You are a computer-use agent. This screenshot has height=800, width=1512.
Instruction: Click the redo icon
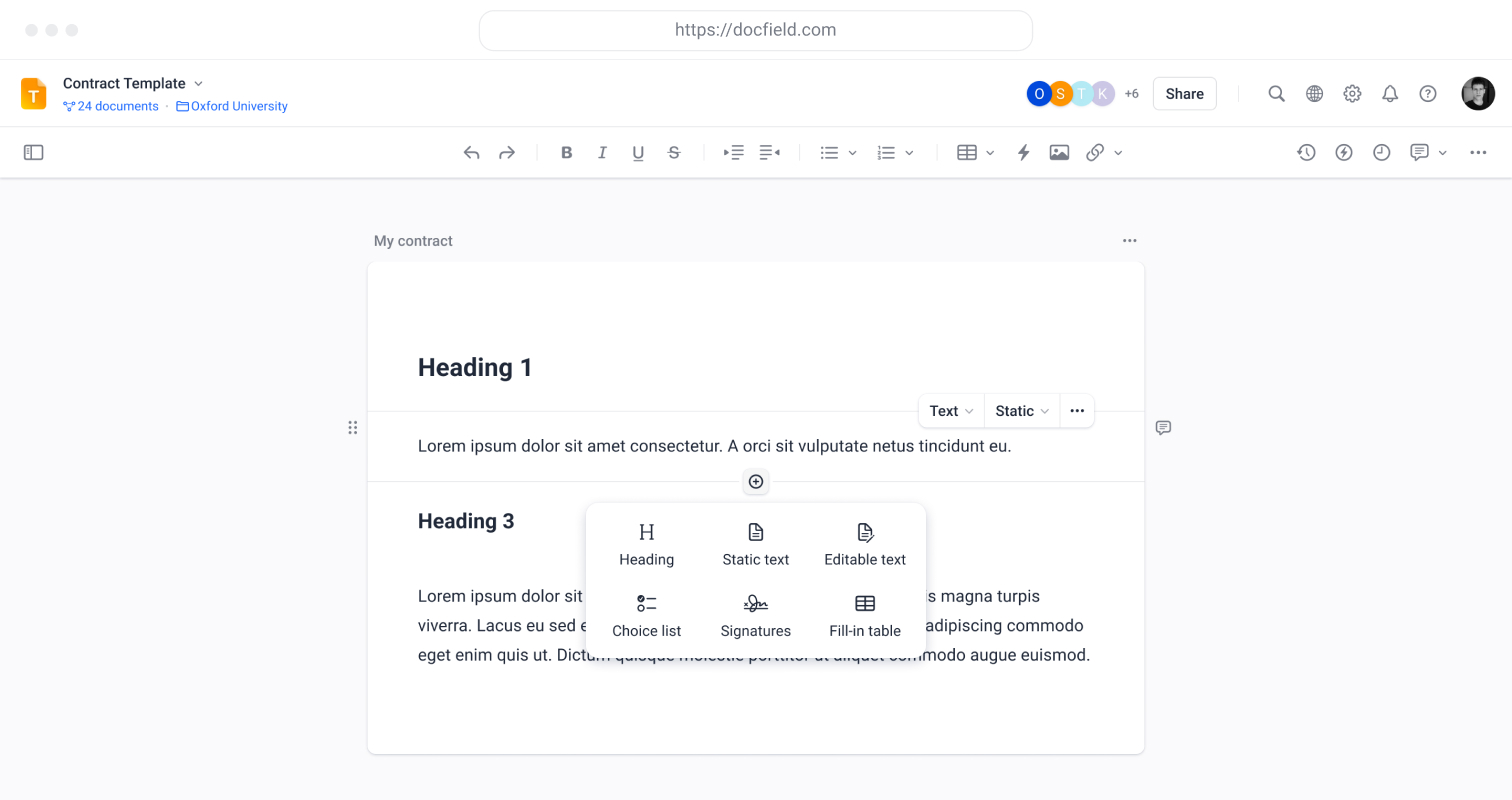click(507, 152)
